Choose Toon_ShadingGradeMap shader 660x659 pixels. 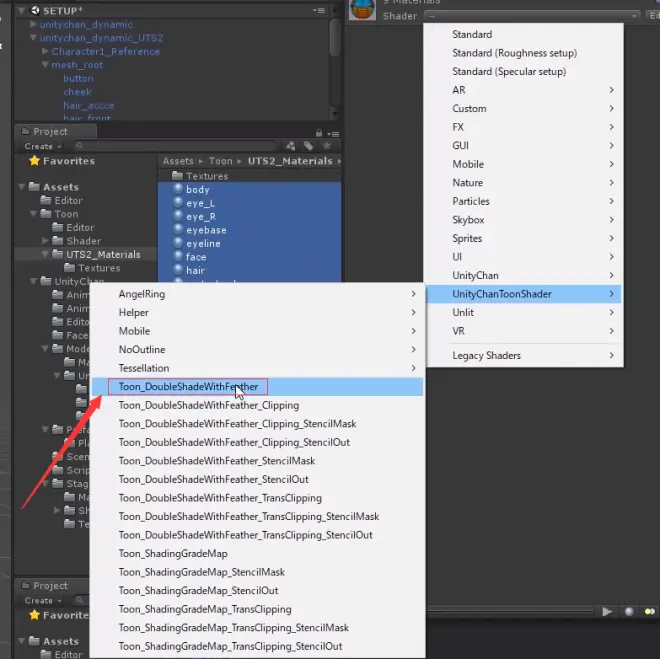(x=257, y=553)
